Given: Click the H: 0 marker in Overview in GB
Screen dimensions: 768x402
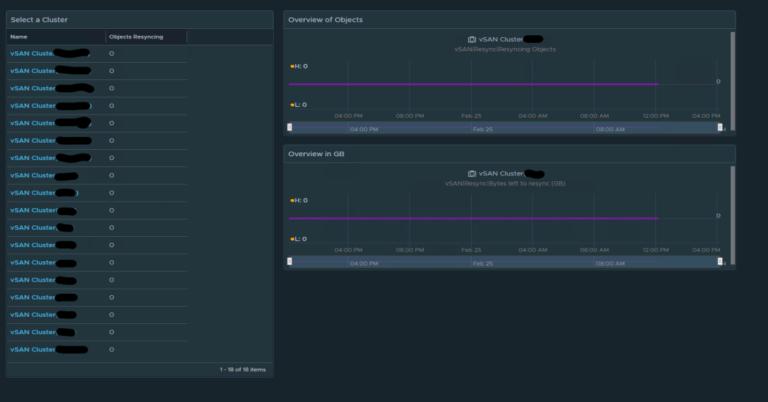Looking at the screenshot, I should (299, 200).
